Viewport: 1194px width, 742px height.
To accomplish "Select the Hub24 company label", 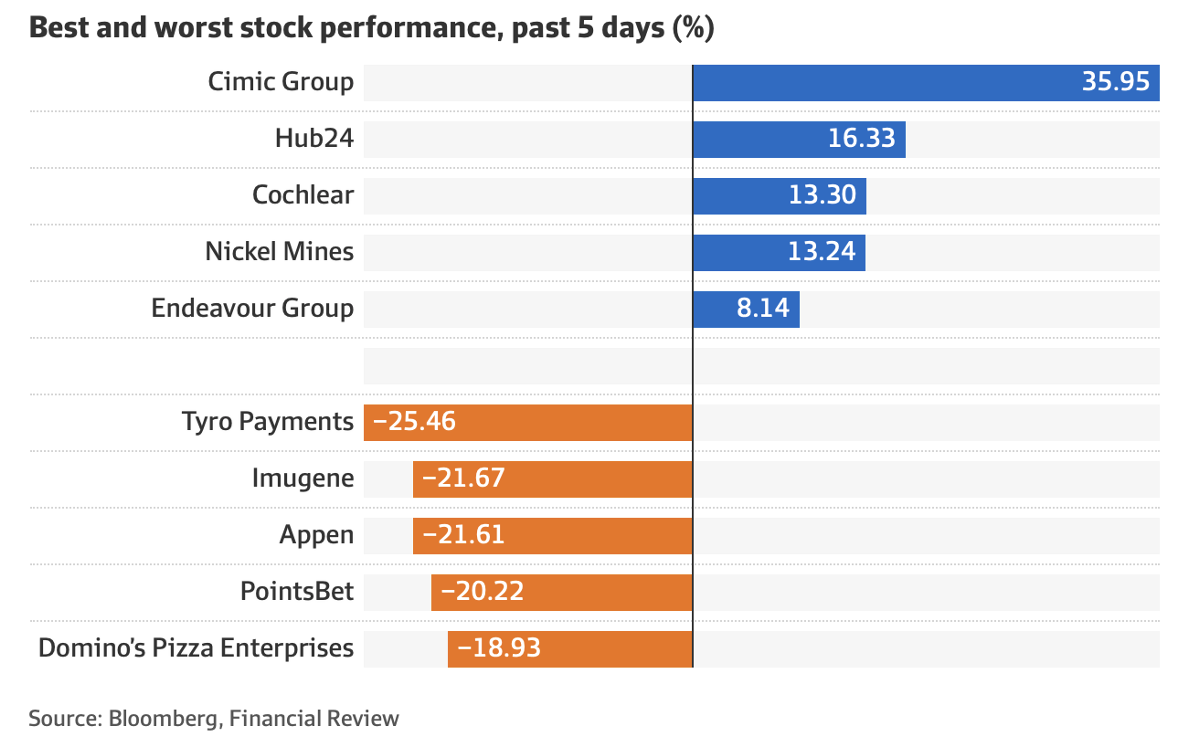I will 314,138.
